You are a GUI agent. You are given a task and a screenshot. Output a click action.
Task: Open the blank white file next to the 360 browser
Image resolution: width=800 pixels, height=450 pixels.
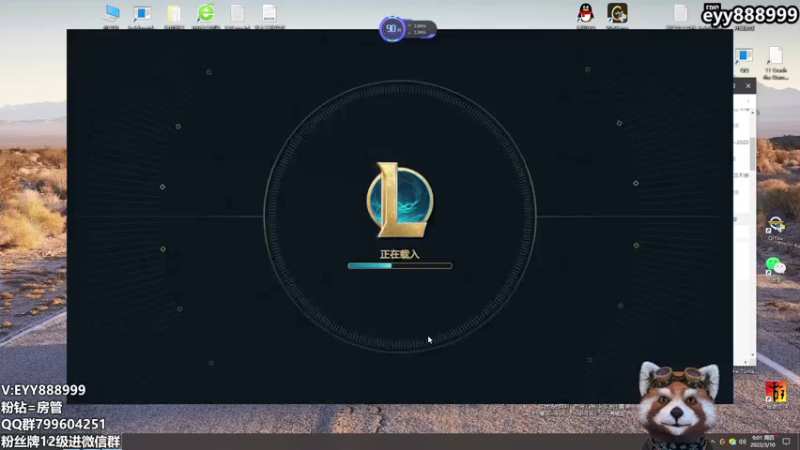(237, 15)
